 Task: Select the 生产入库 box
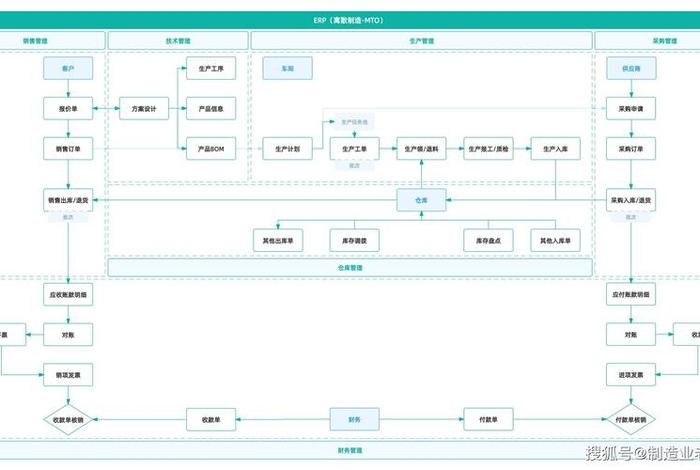[555, 149]
